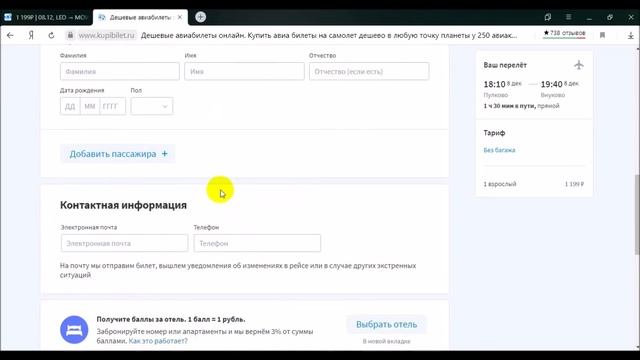Click the Пулково airport label
640x360 pixels.
[x=496, y=95]
